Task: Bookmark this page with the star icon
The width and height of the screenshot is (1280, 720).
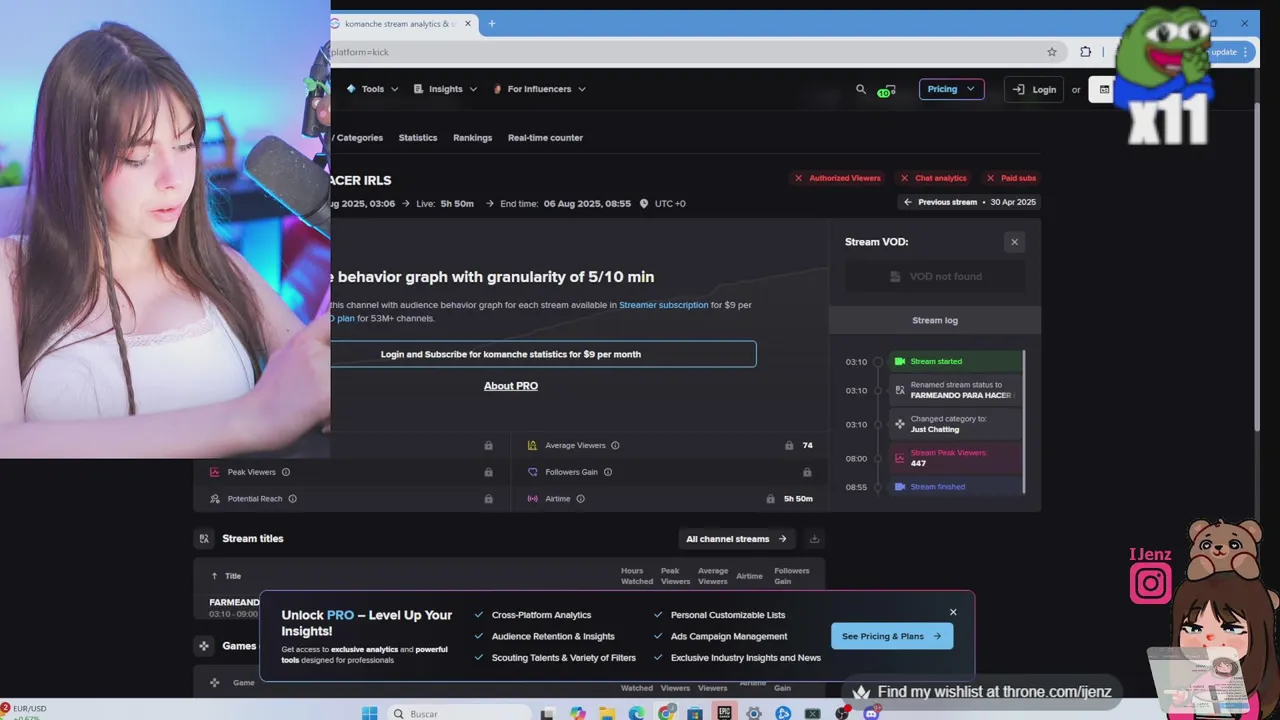Action: pyautogui.click(x=1052, y=52)
